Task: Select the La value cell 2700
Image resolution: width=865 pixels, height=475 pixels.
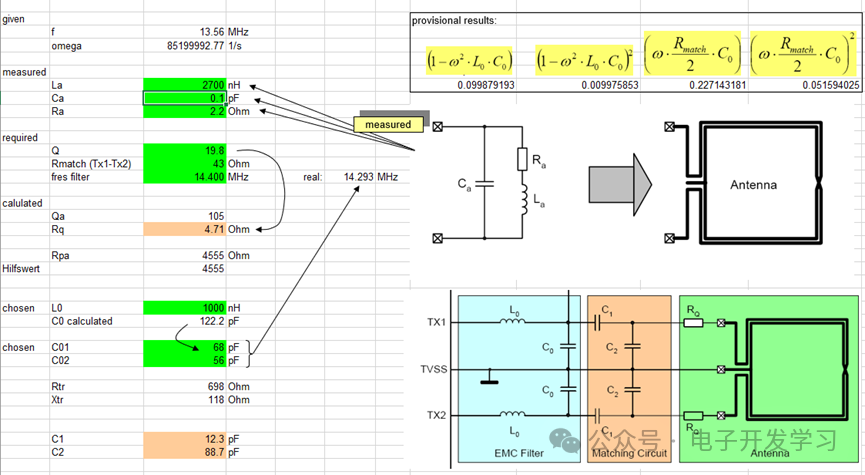Action: (185, 84)
